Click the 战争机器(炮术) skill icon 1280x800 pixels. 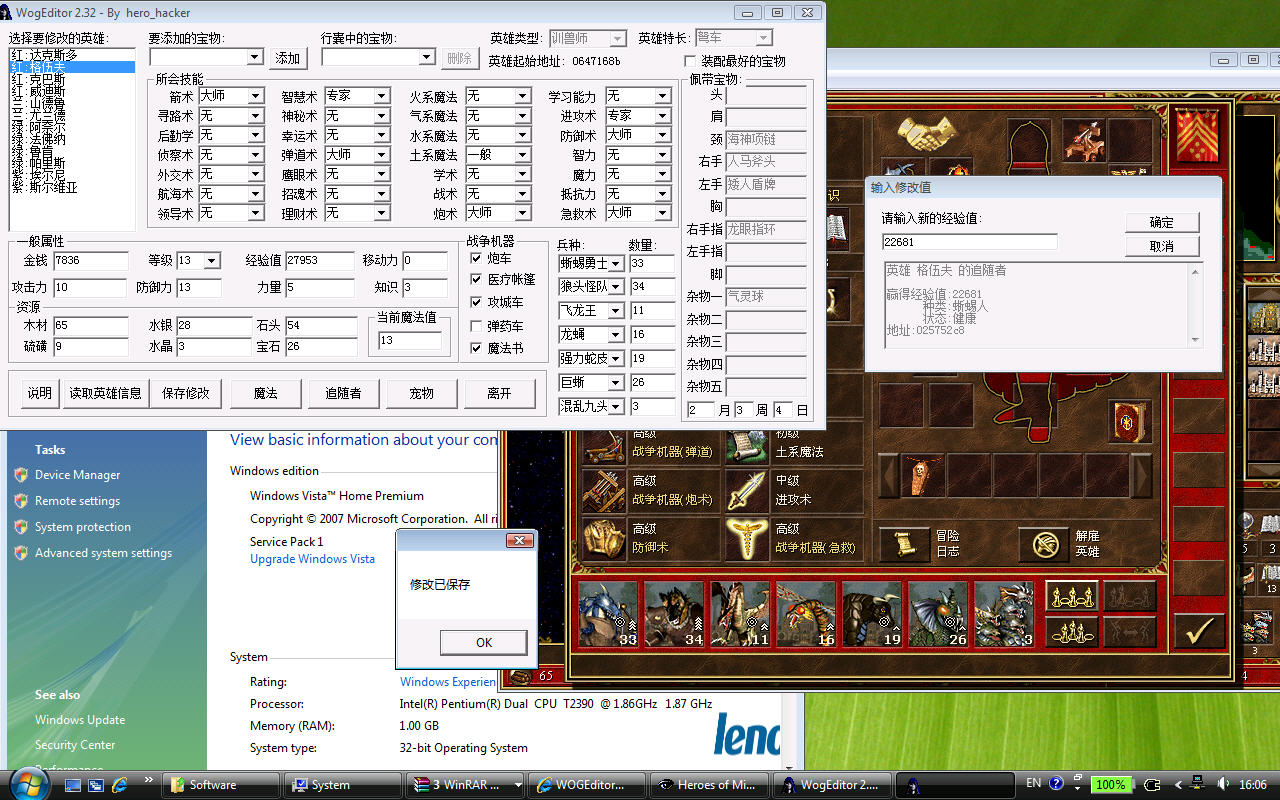[605, 490]
